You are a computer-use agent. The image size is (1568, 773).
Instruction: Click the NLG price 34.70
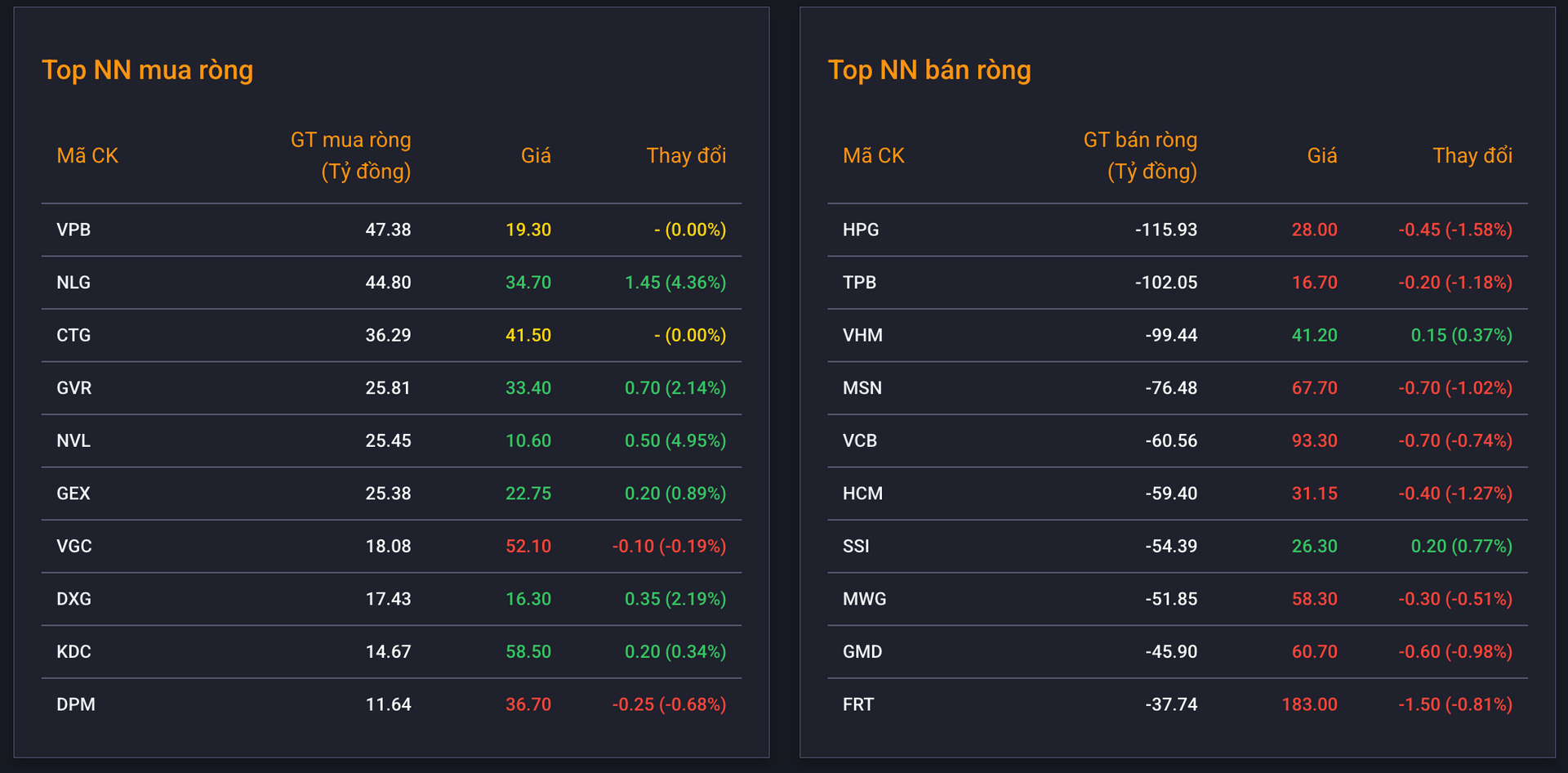(528, 283)
